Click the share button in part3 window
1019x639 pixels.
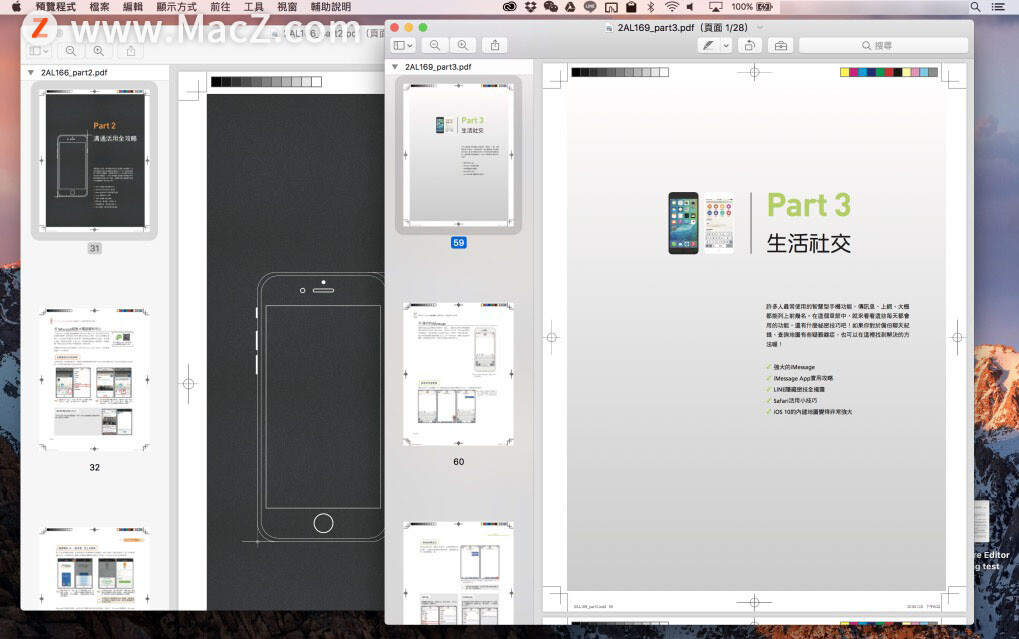(x=495, y=46)
